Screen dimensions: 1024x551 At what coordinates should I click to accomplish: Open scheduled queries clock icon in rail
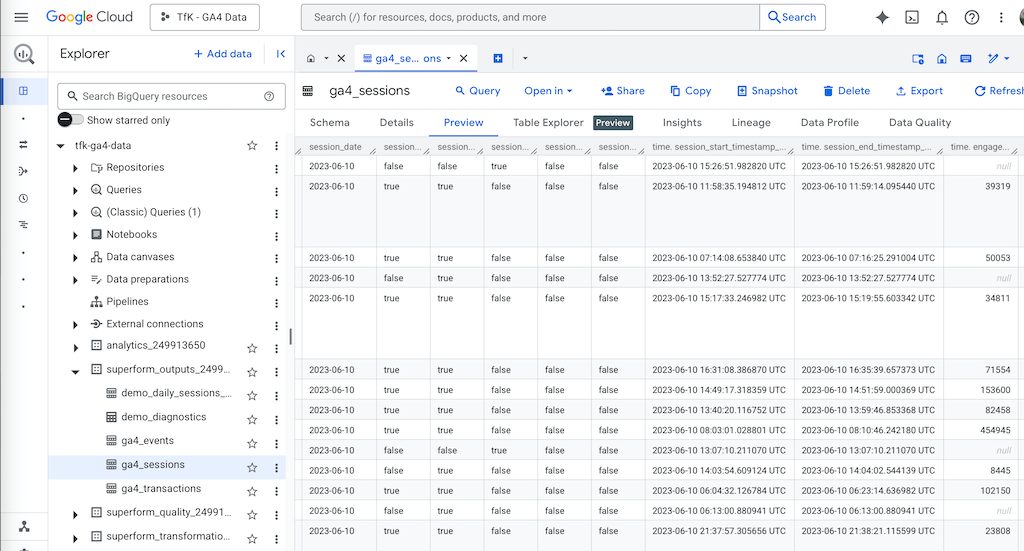[x=24, y=198]
